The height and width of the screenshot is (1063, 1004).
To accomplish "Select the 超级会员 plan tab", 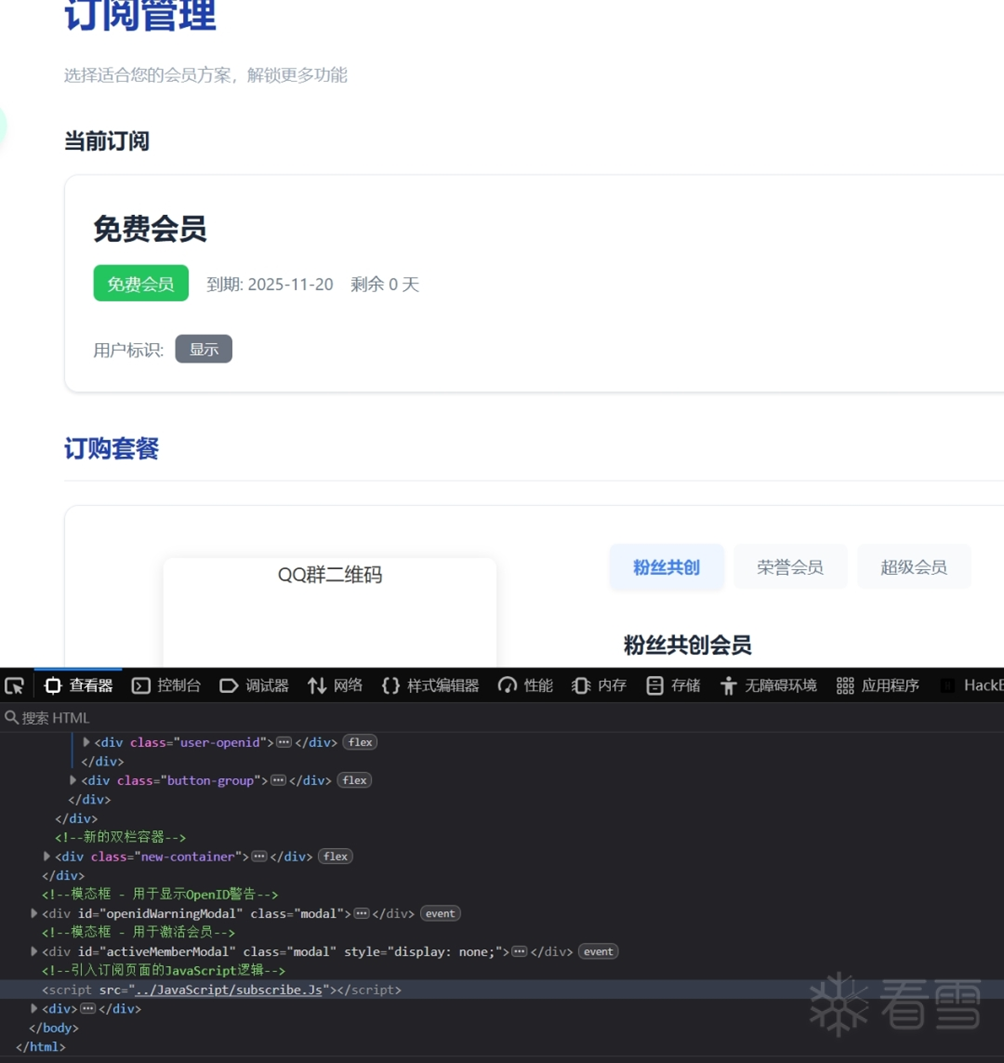I will (x=914, y=567).
